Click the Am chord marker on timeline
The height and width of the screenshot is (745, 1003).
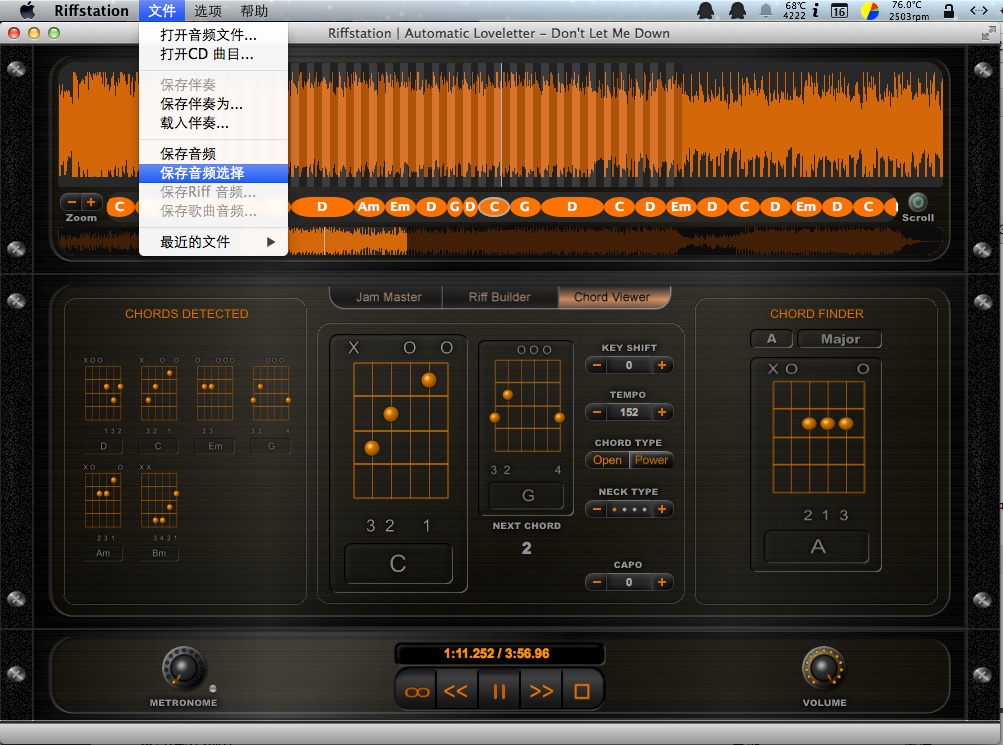[368, 207]
